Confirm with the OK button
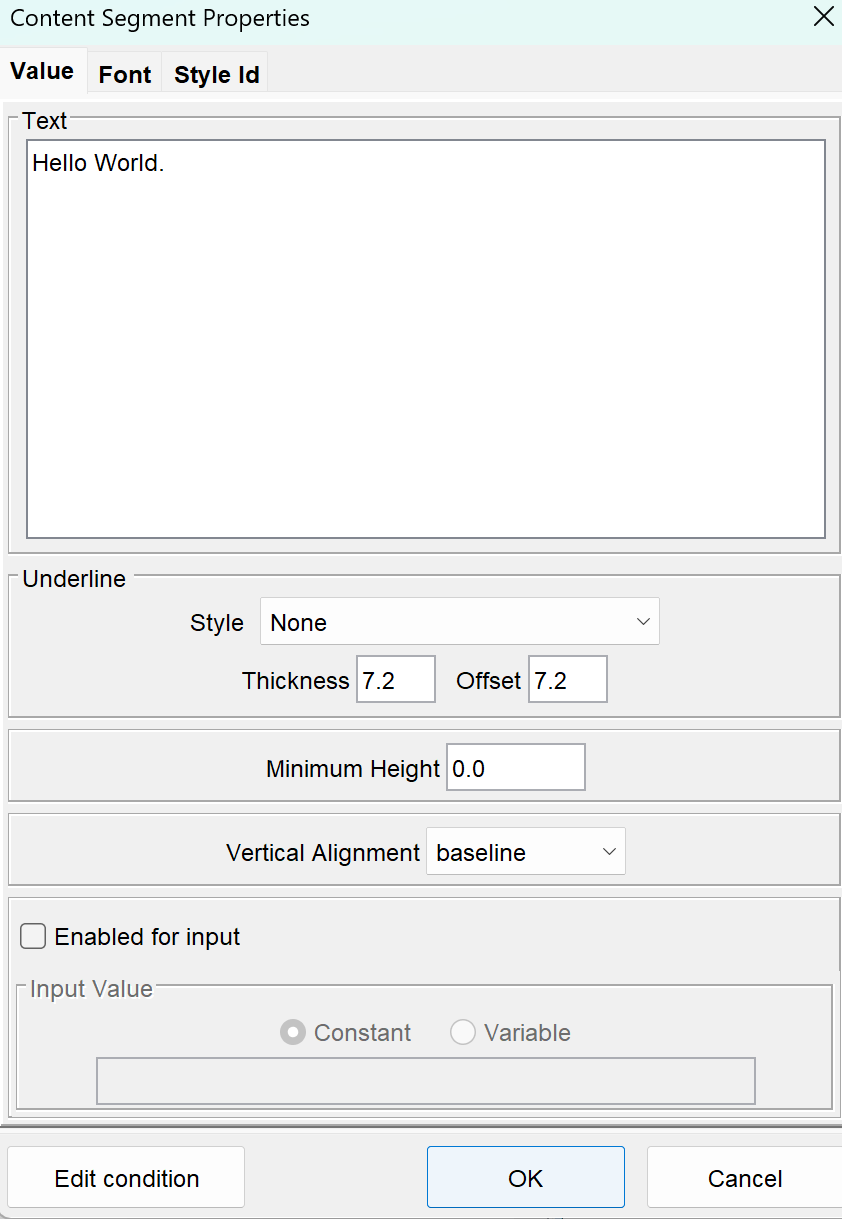Image resolution: width=842 pixels, height=1219 pixels. (x=525, y=1178)
